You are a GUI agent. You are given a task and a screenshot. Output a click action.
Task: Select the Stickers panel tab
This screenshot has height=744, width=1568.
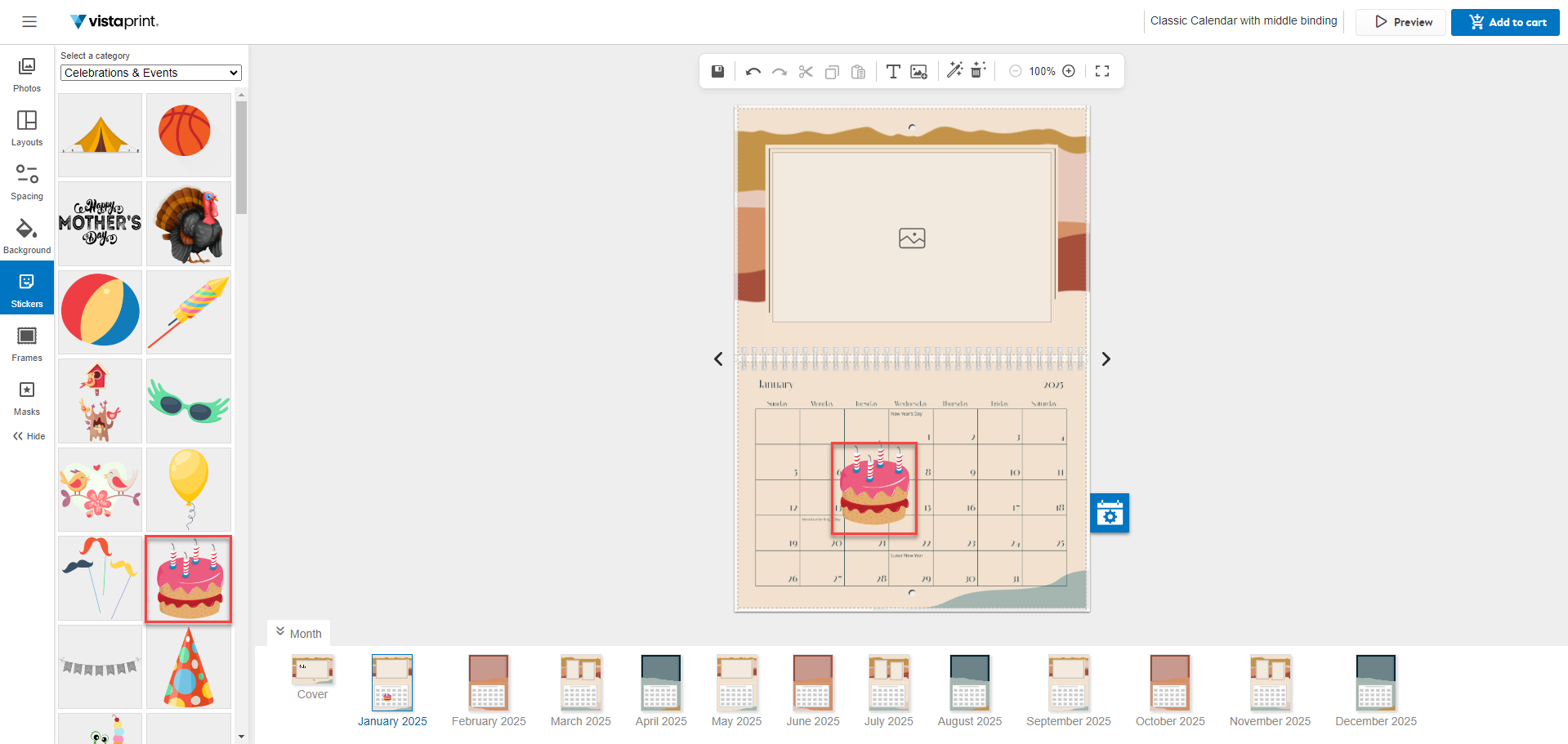click(x=27, y=288)
